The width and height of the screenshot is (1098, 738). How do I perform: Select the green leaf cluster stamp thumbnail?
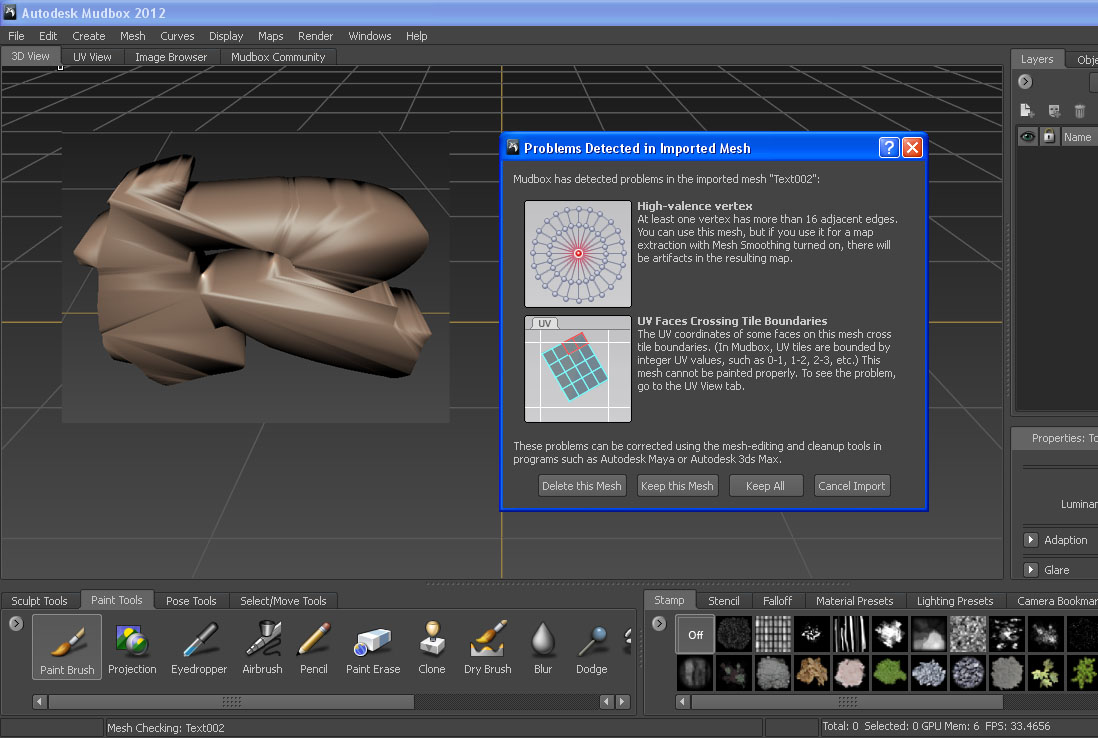coord(890,673)
